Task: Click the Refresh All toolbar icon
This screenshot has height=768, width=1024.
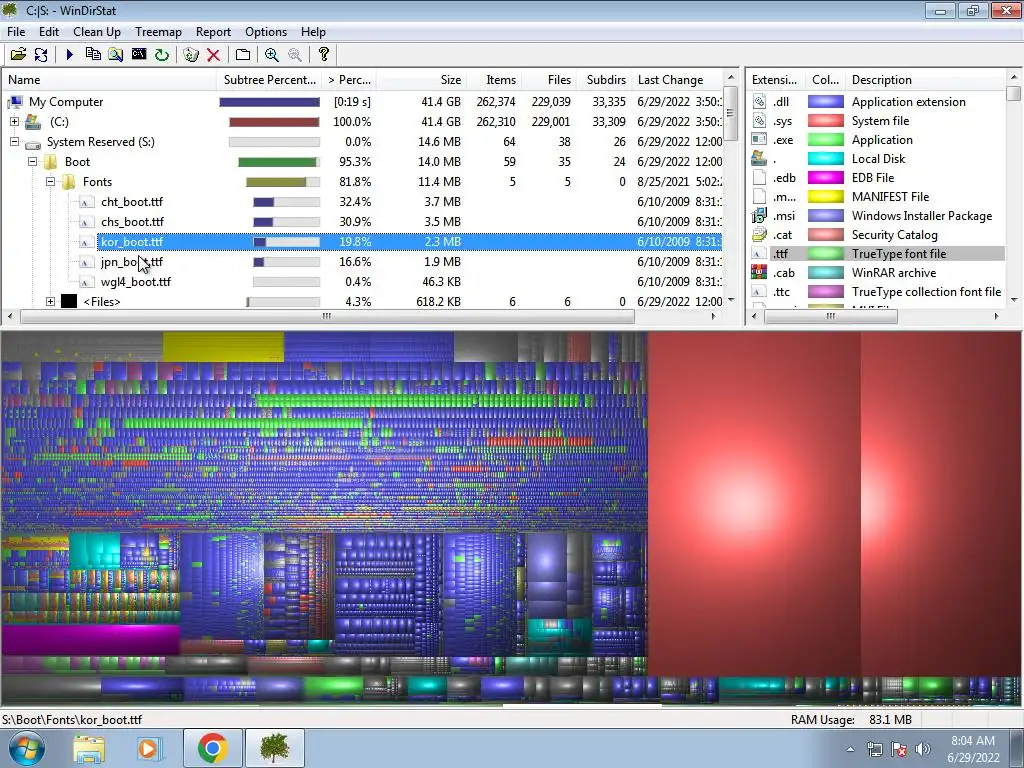Action: (40, 55)
